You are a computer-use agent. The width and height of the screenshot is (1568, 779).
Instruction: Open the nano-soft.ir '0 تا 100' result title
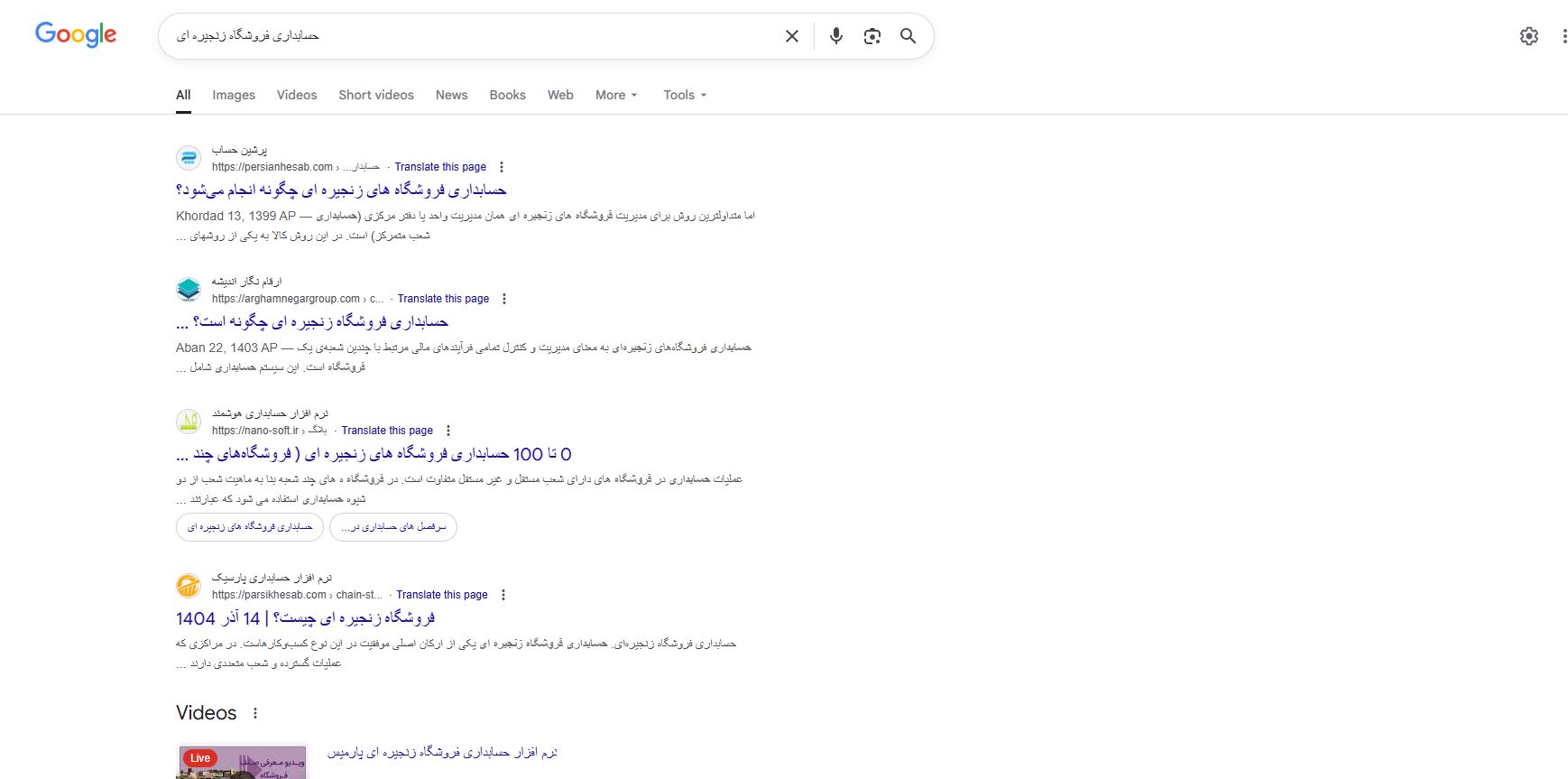[374, 454]
